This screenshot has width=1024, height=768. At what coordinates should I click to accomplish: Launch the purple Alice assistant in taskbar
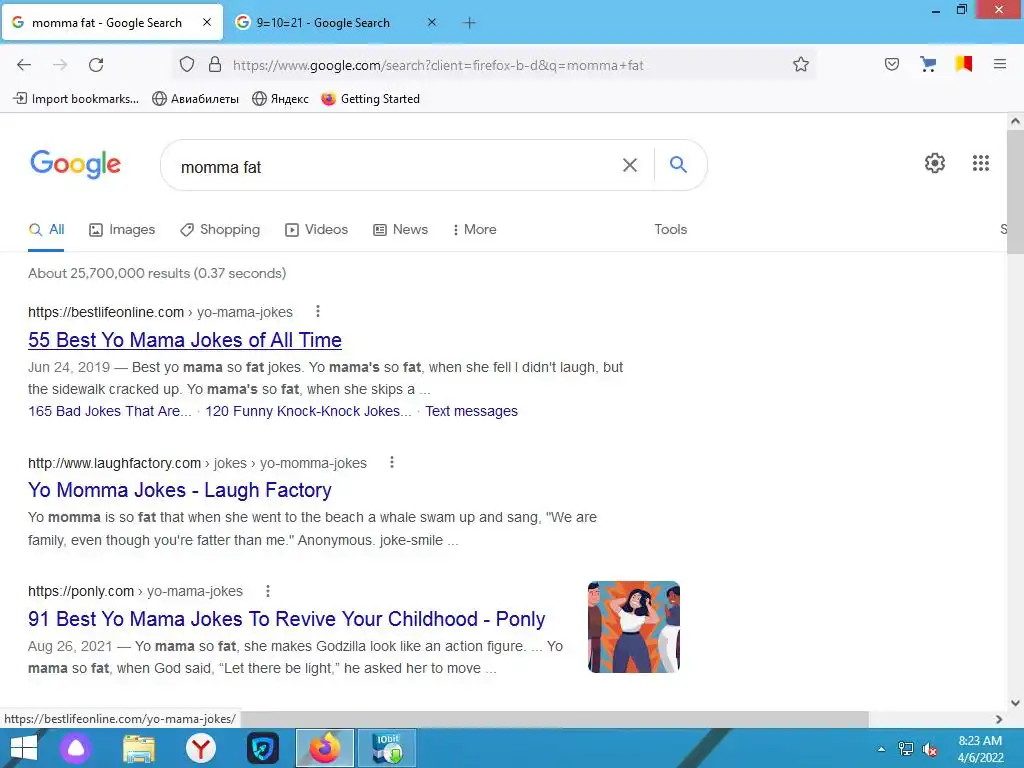[x=76, y=748]
